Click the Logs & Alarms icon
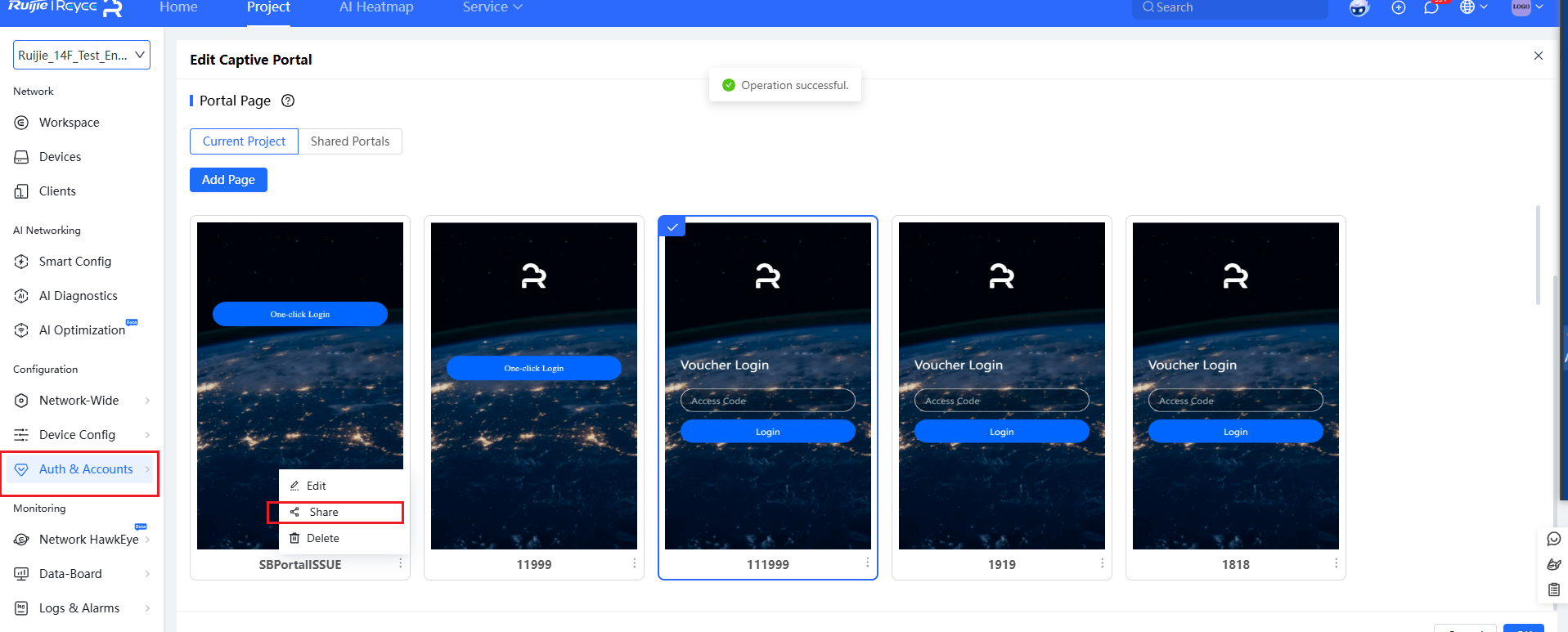Screen dimensions: 1568x632 (21, 608)
